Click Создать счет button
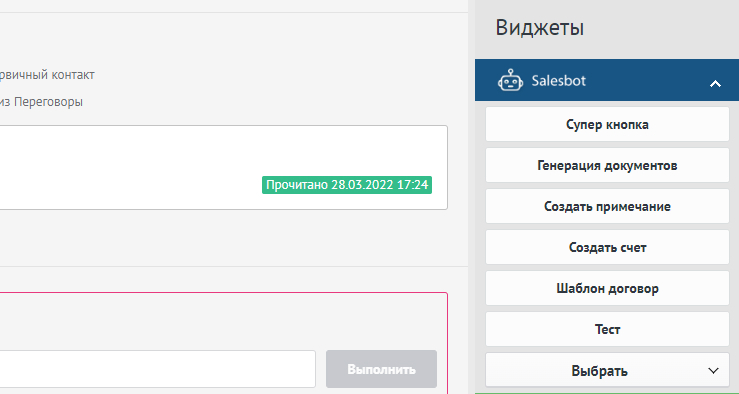Image resolution: width=739 pixels, height=394 pixels. 607,247
